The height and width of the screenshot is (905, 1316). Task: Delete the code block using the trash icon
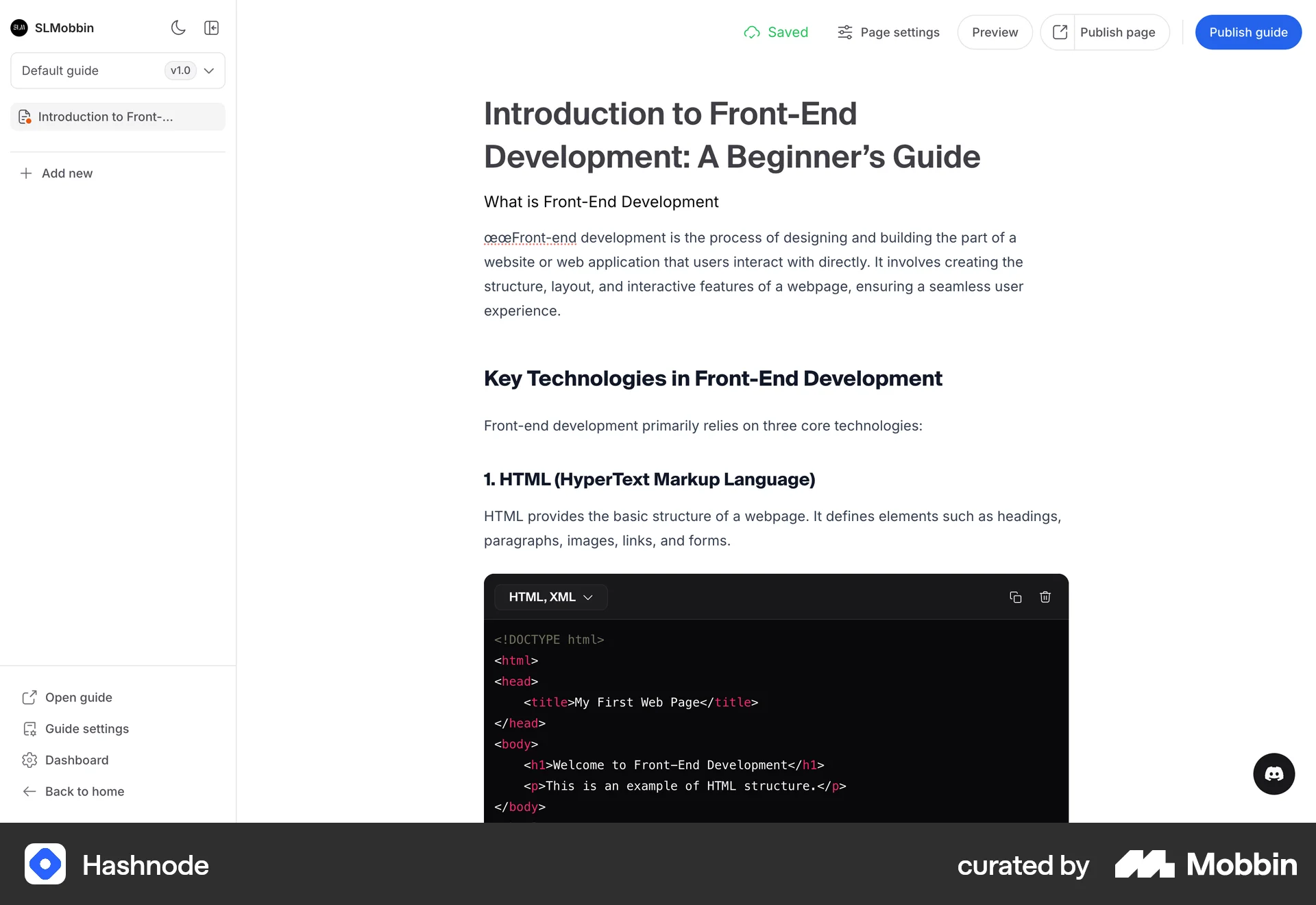[1045, 597]
